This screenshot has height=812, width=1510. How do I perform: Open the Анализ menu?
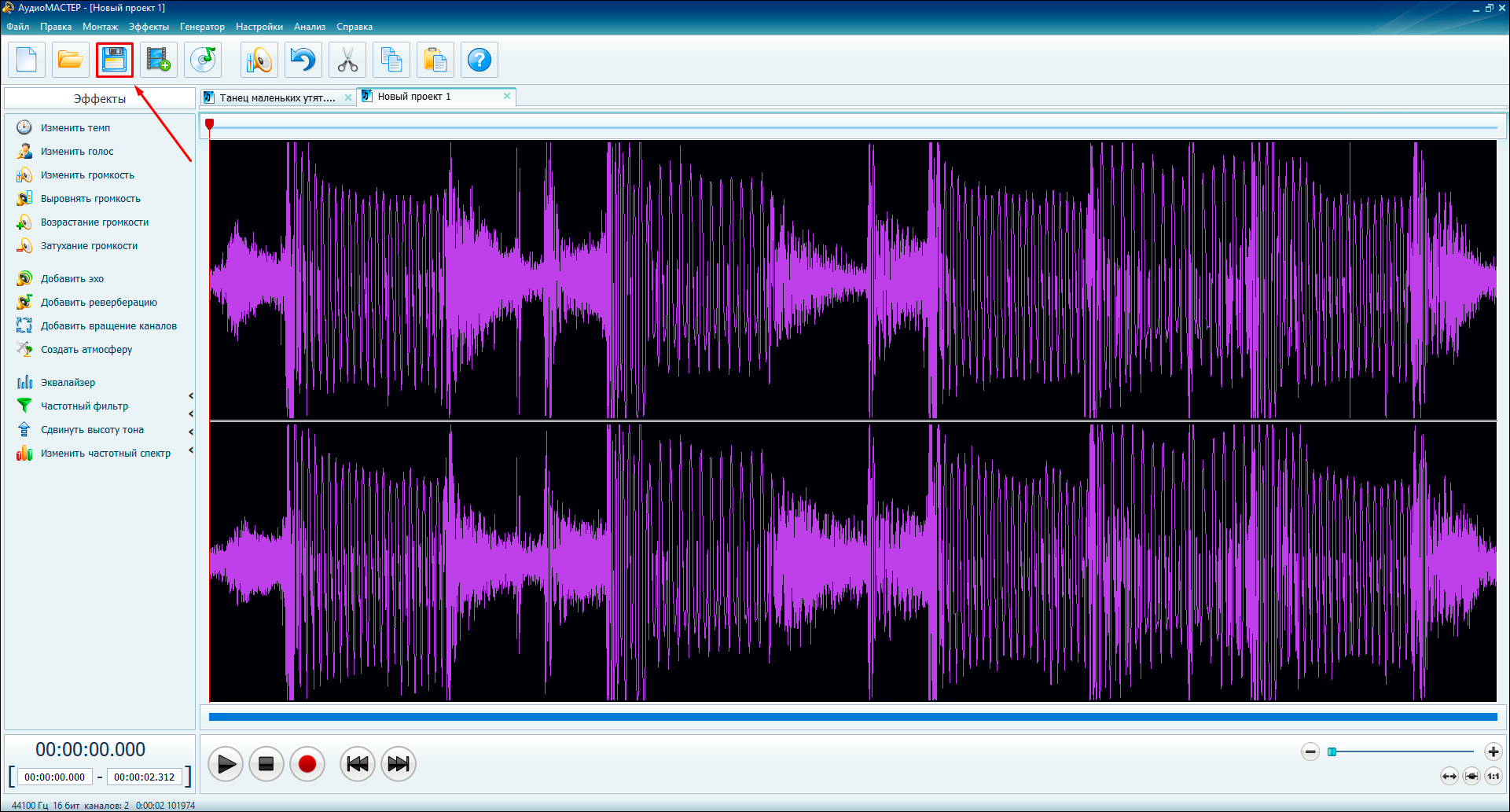click(x=310, y=27)
